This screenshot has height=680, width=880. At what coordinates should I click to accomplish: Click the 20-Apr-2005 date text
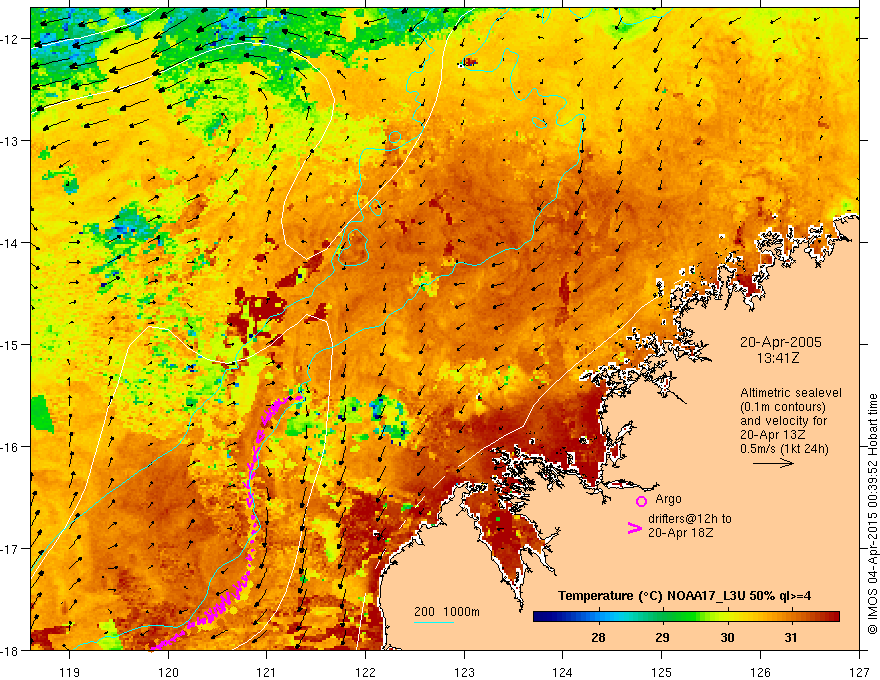(781, 342)
